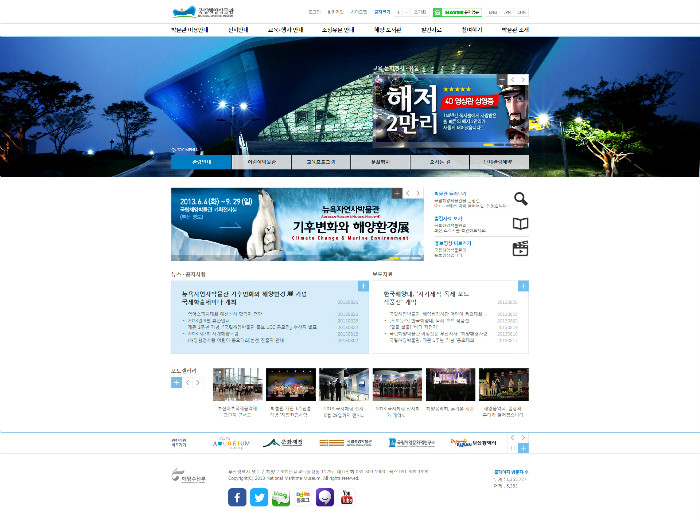Select the third gray quick tab

pos(321,162)
